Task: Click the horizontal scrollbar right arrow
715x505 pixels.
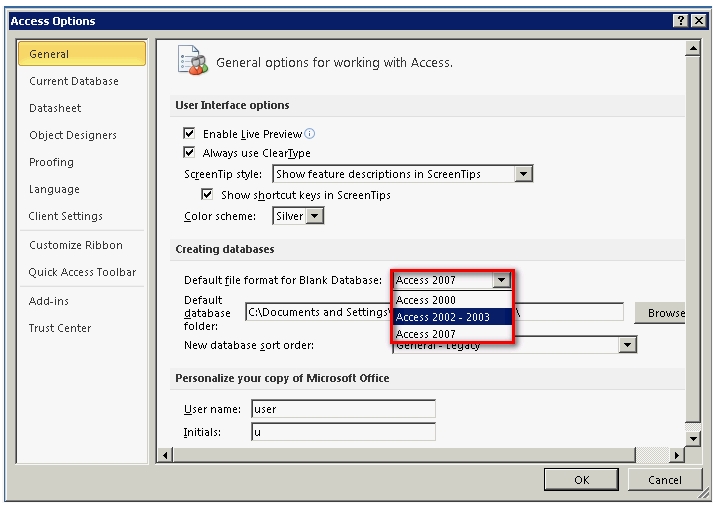Action: [676, 455]
